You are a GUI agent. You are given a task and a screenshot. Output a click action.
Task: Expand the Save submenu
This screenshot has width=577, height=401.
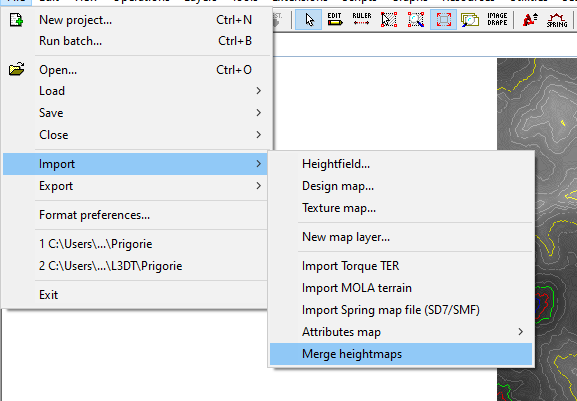137,113
